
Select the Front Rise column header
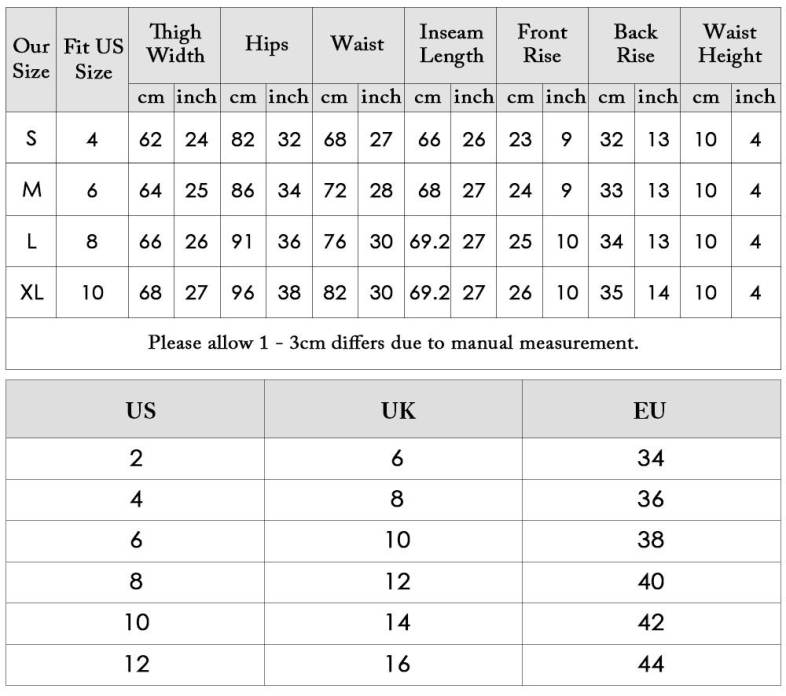point(542,45)
